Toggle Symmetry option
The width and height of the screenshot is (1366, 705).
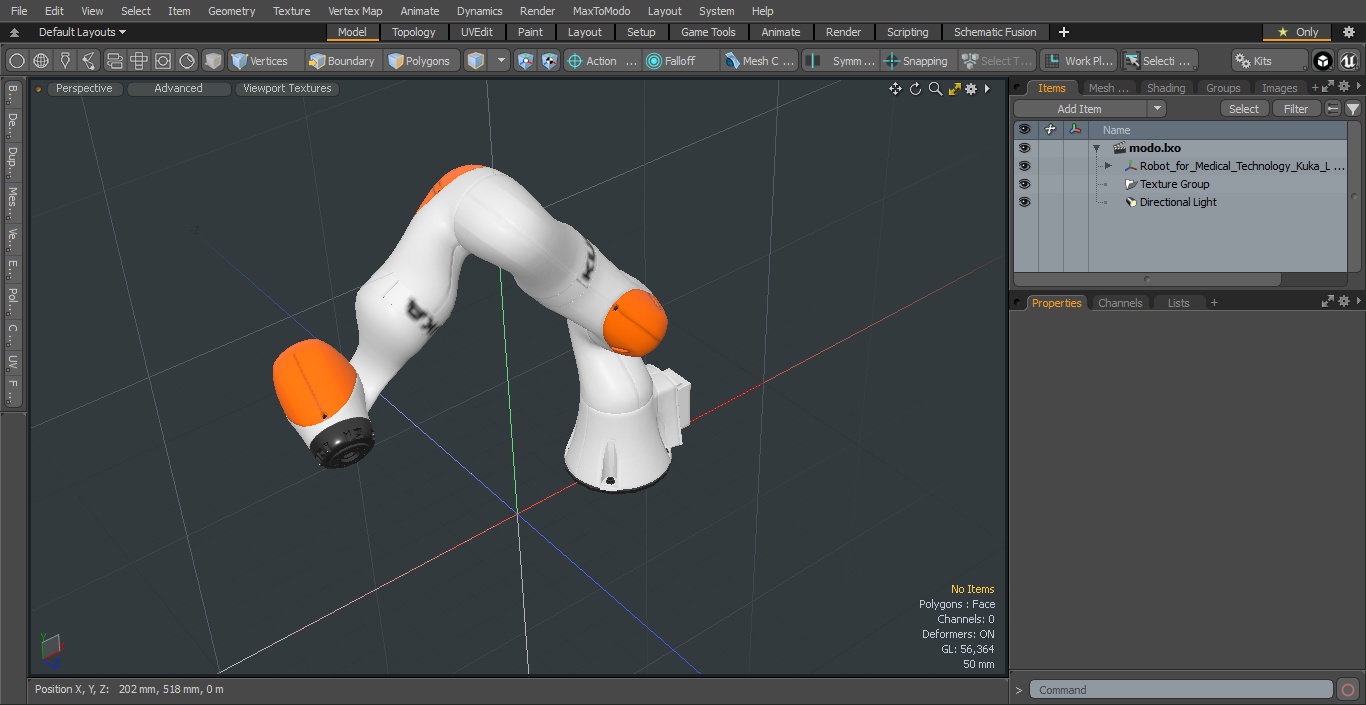(x=842, y=61)
